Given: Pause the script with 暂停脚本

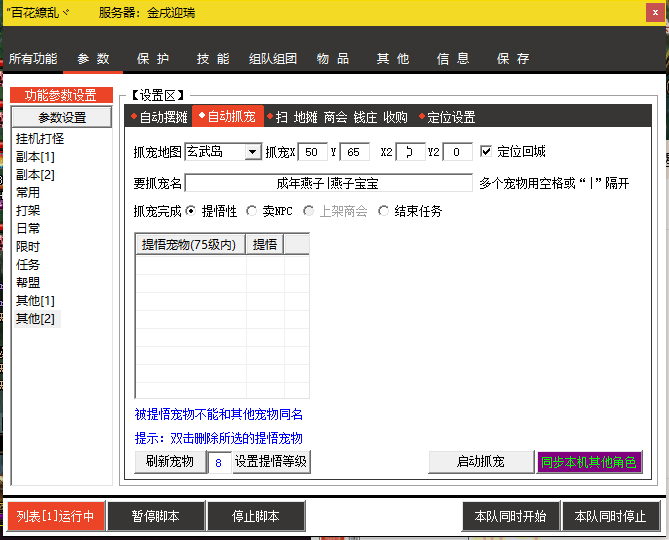Looking at the screenshot, I should click(156, 516).
